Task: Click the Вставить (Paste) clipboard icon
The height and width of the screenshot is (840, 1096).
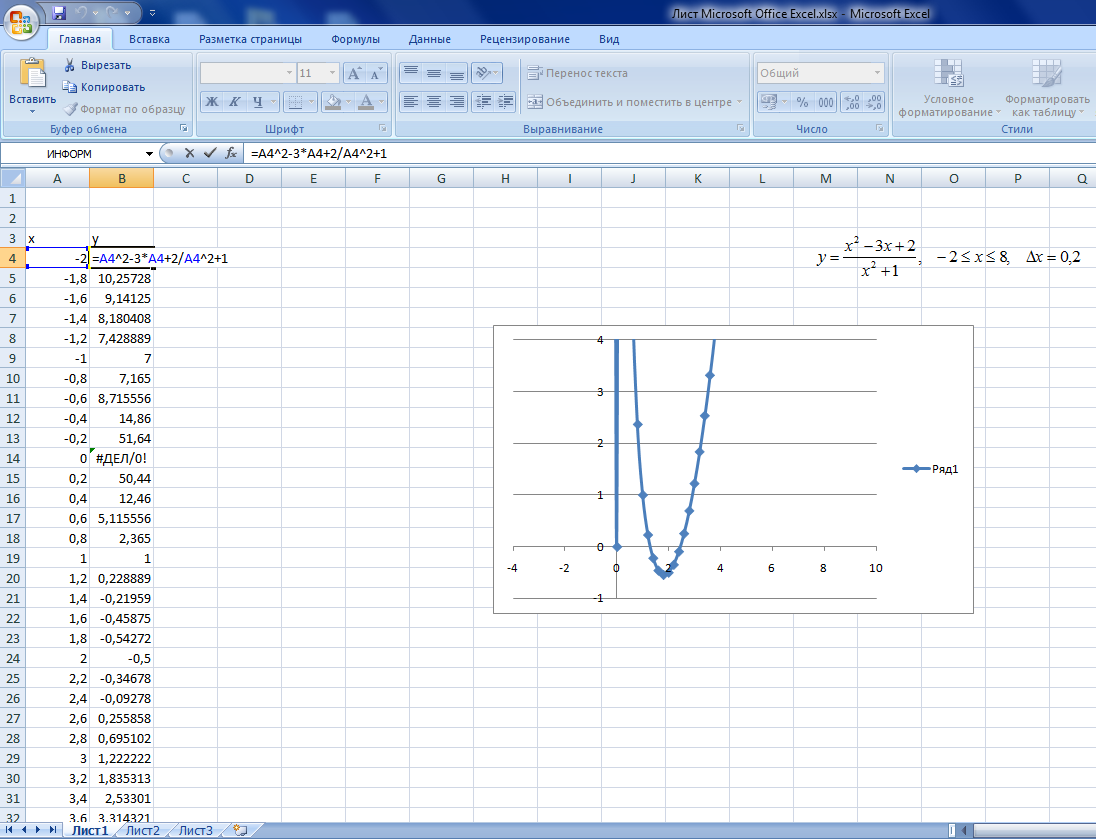Action: [x=32, y=76]
